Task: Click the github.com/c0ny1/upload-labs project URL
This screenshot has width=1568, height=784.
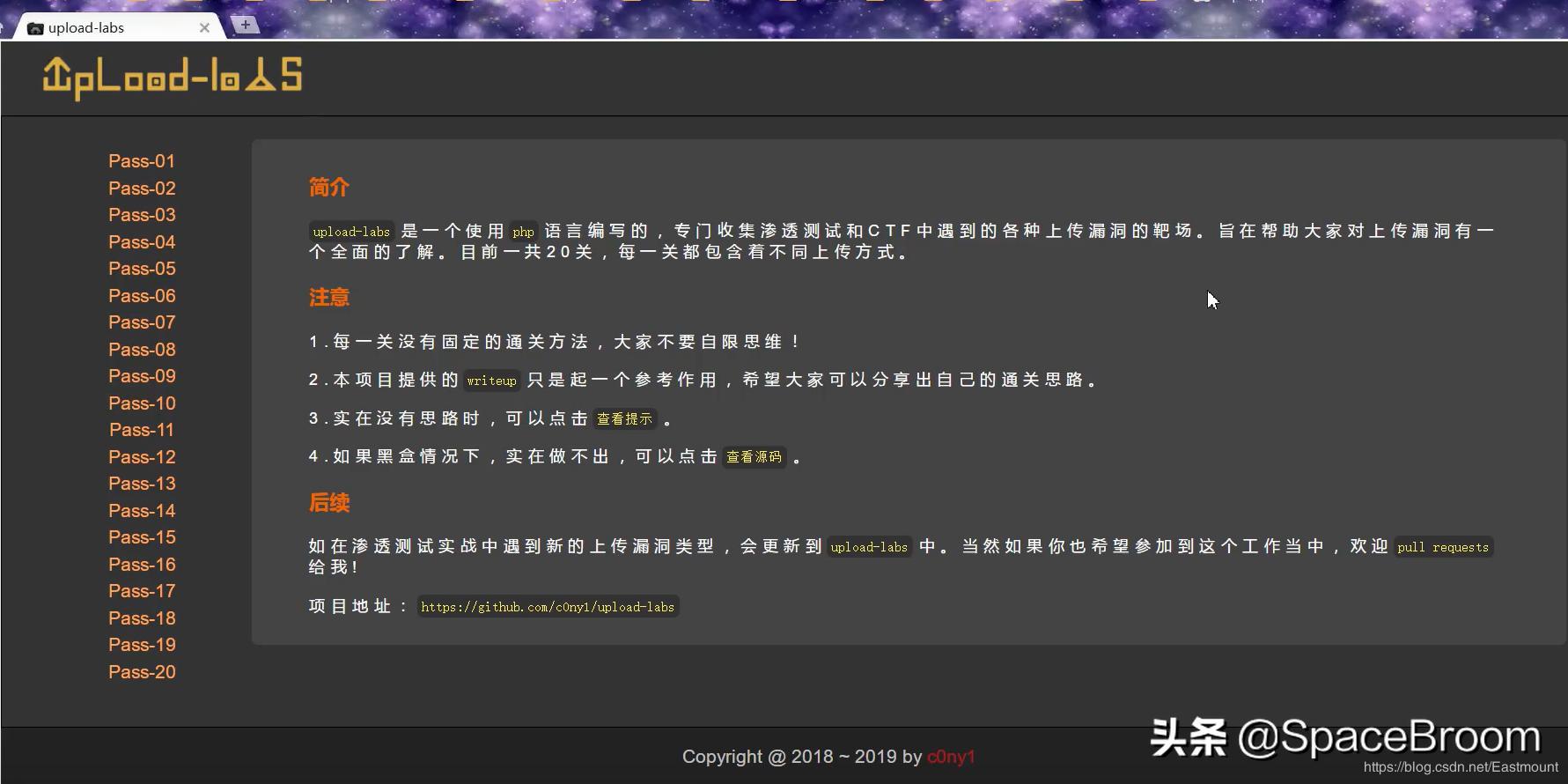Action: (548, 607)
